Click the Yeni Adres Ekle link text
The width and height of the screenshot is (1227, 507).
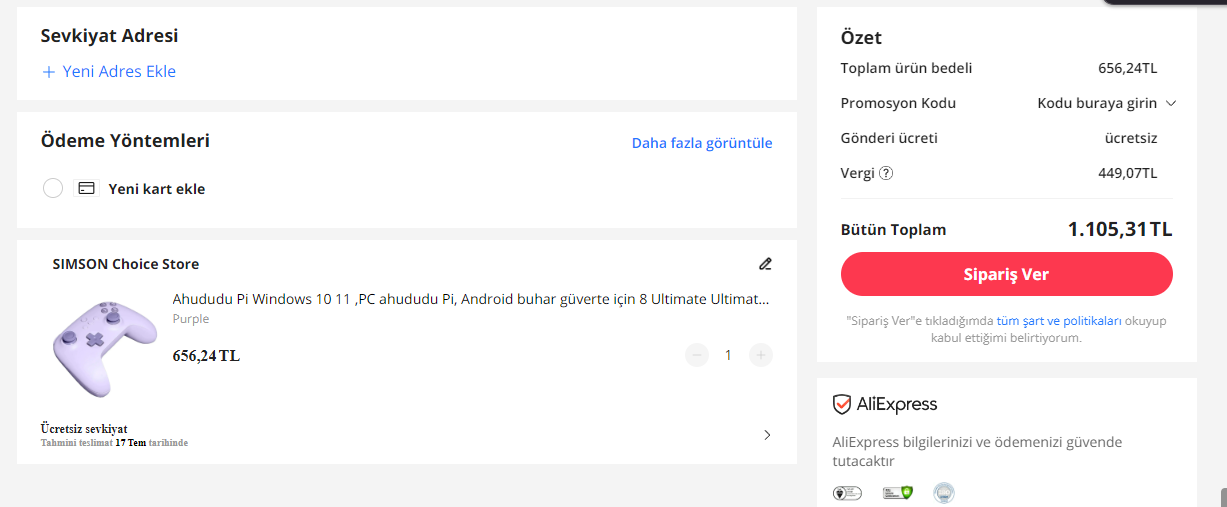pos(119,72)
